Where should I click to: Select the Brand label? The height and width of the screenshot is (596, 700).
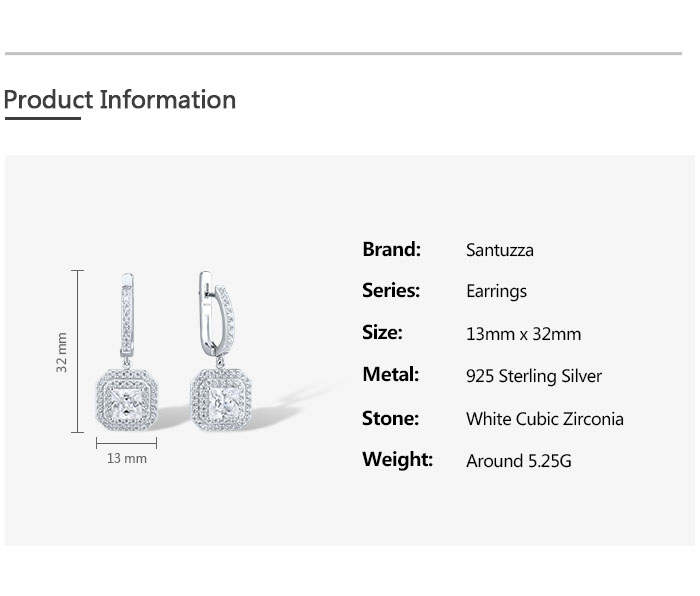(391, 249)
